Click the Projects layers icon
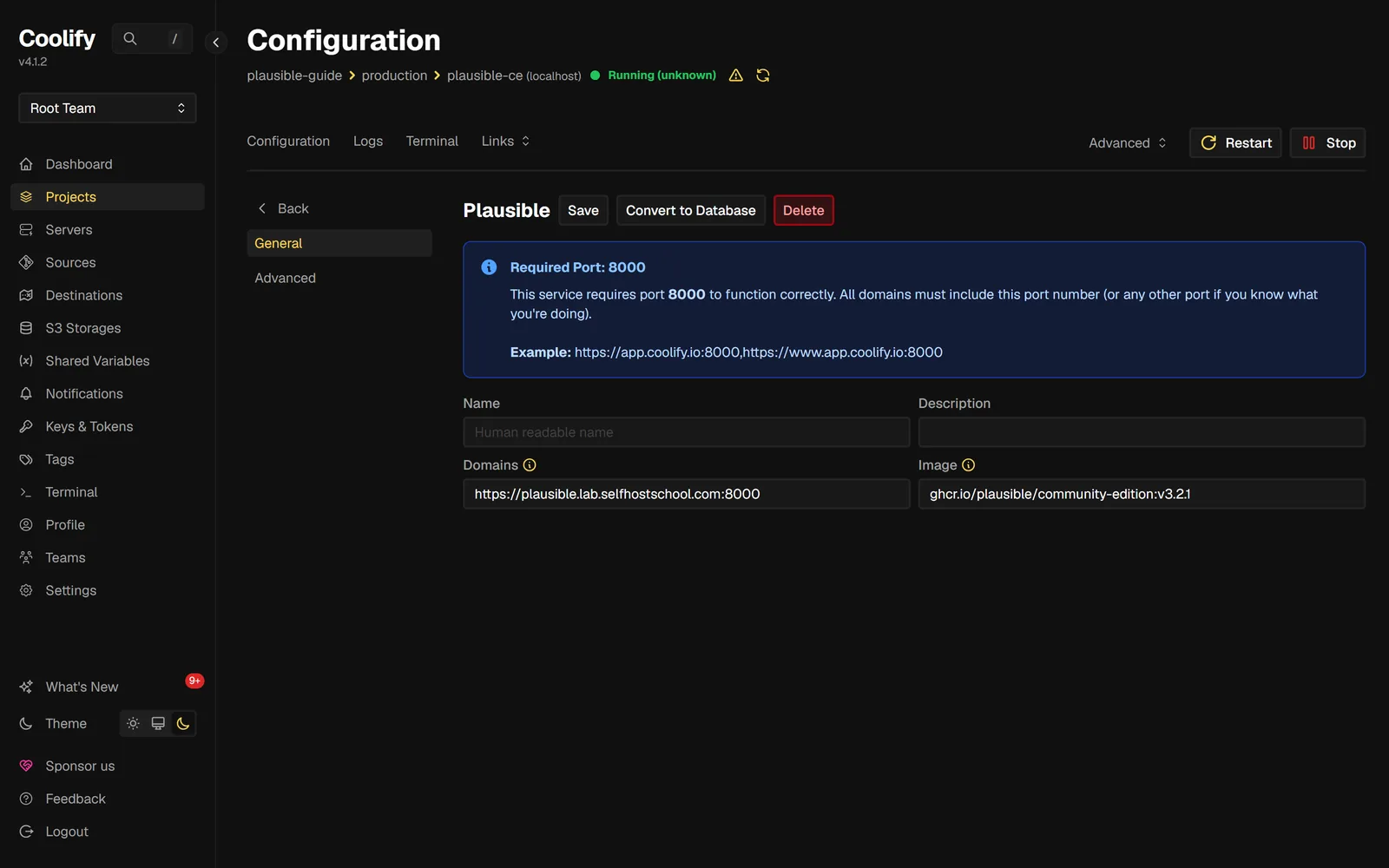Screen dimensions: 1389x868 [26, 197]
